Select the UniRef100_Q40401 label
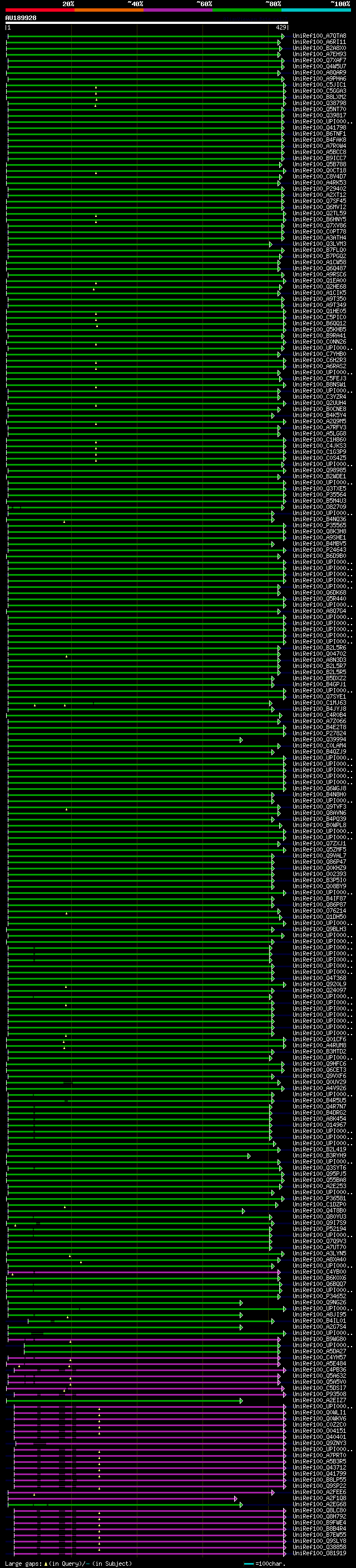Screen dimensions: 356x1568 click(x=319, y=1437)
